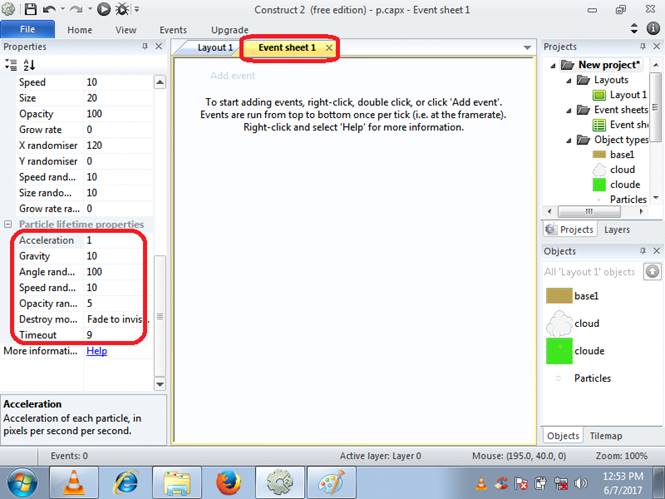Pin the Properties panel
Image resolution: width=665 pixels, height=499 pixels.
[x=145, y=46]
